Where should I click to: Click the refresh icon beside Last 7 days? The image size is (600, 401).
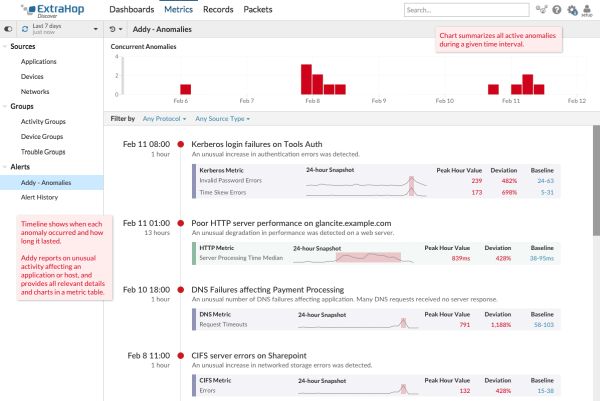pyautogui.click(x=25, y=29)
